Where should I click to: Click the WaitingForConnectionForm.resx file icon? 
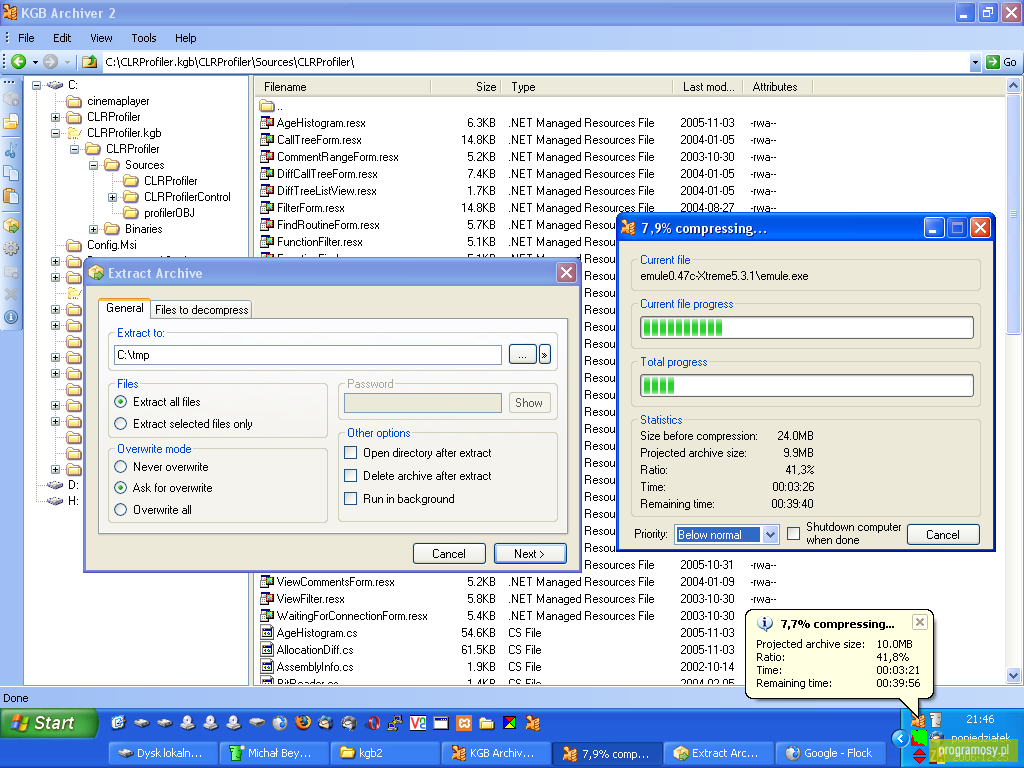tap(266, 615)
